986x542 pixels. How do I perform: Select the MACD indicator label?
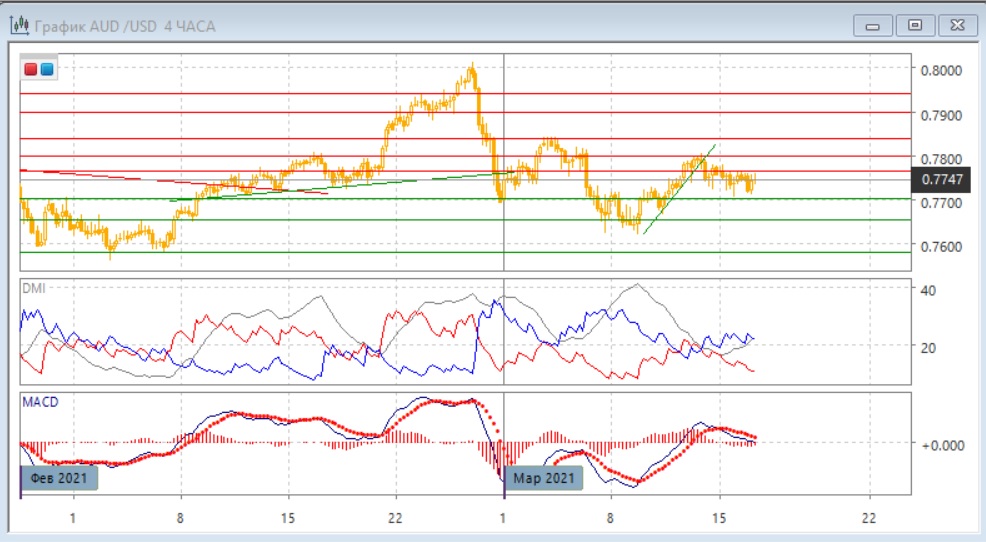[41, 402]
